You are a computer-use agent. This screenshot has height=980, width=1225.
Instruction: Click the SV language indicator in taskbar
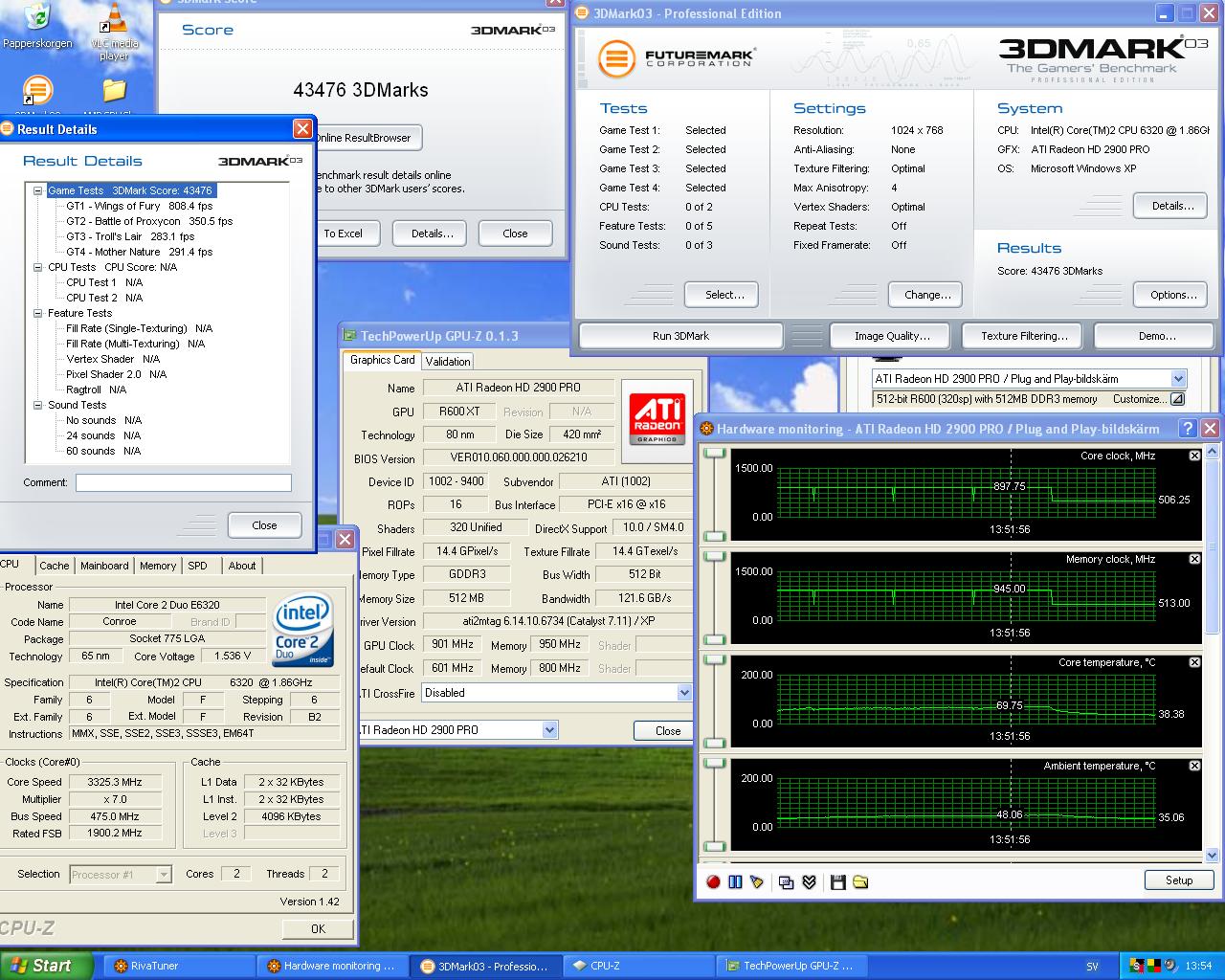coord(1093,967)
